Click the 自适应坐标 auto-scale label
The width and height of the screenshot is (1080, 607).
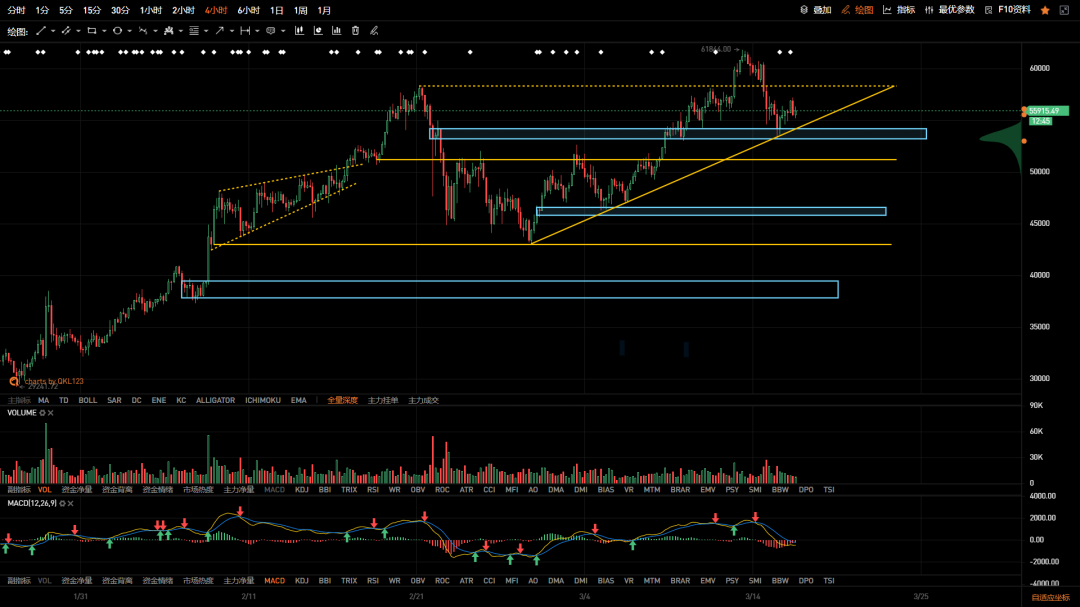point(1050,597)
